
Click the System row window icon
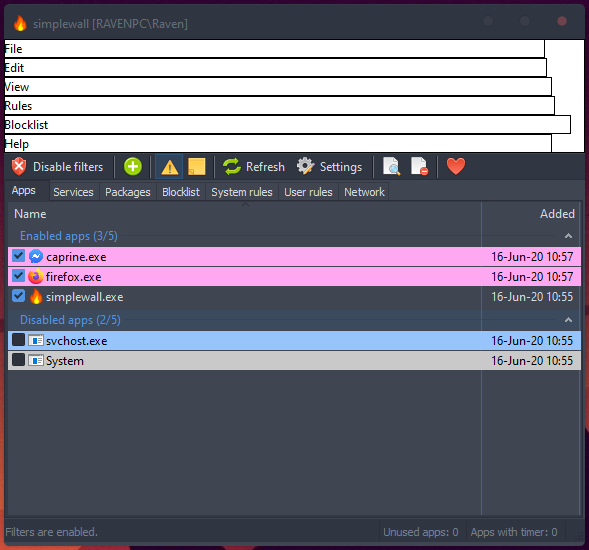pyautogui.click(x=36, y=361)
